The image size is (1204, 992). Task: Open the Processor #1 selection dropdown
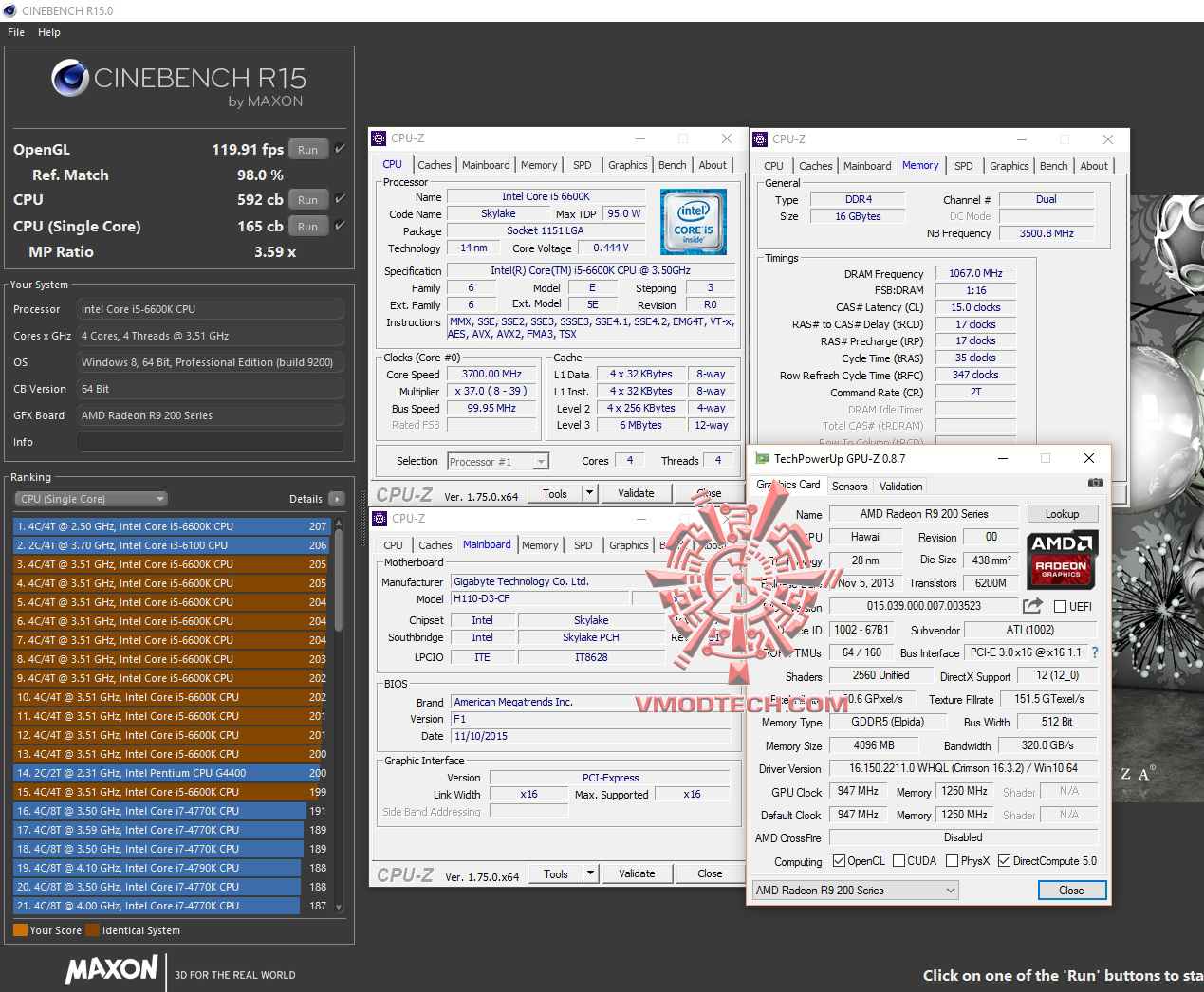498,462
